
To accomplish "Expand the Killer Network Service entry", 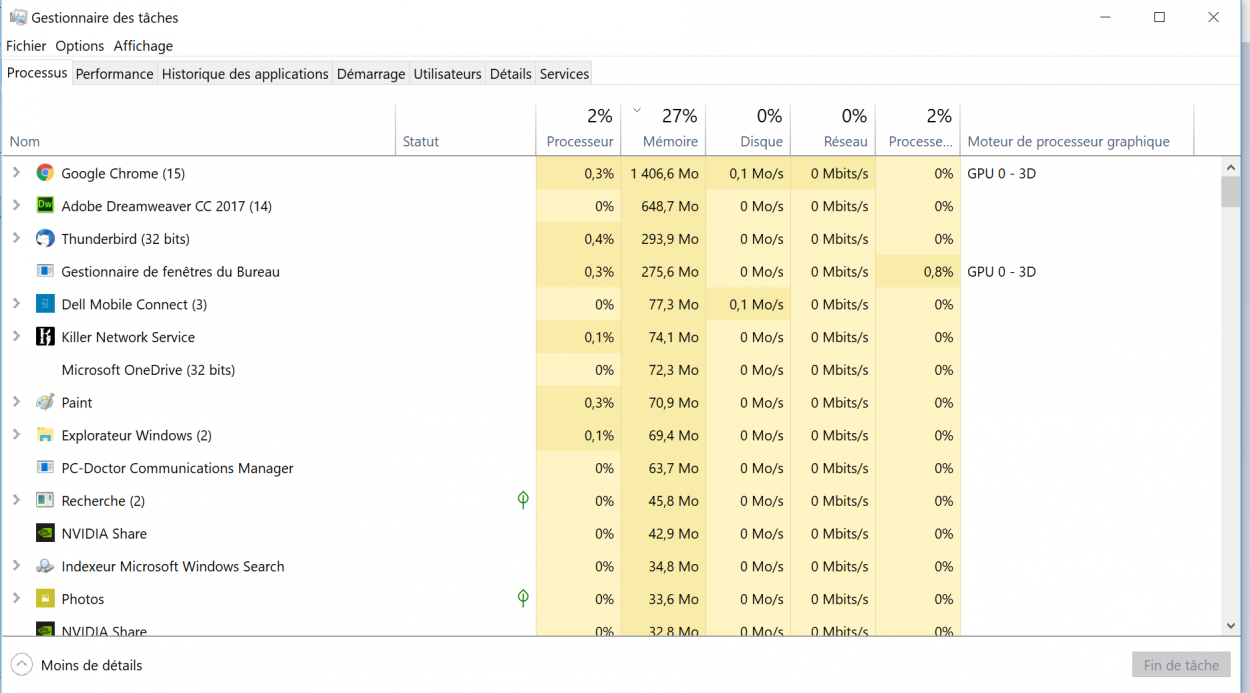I will [x=16, y=336].
